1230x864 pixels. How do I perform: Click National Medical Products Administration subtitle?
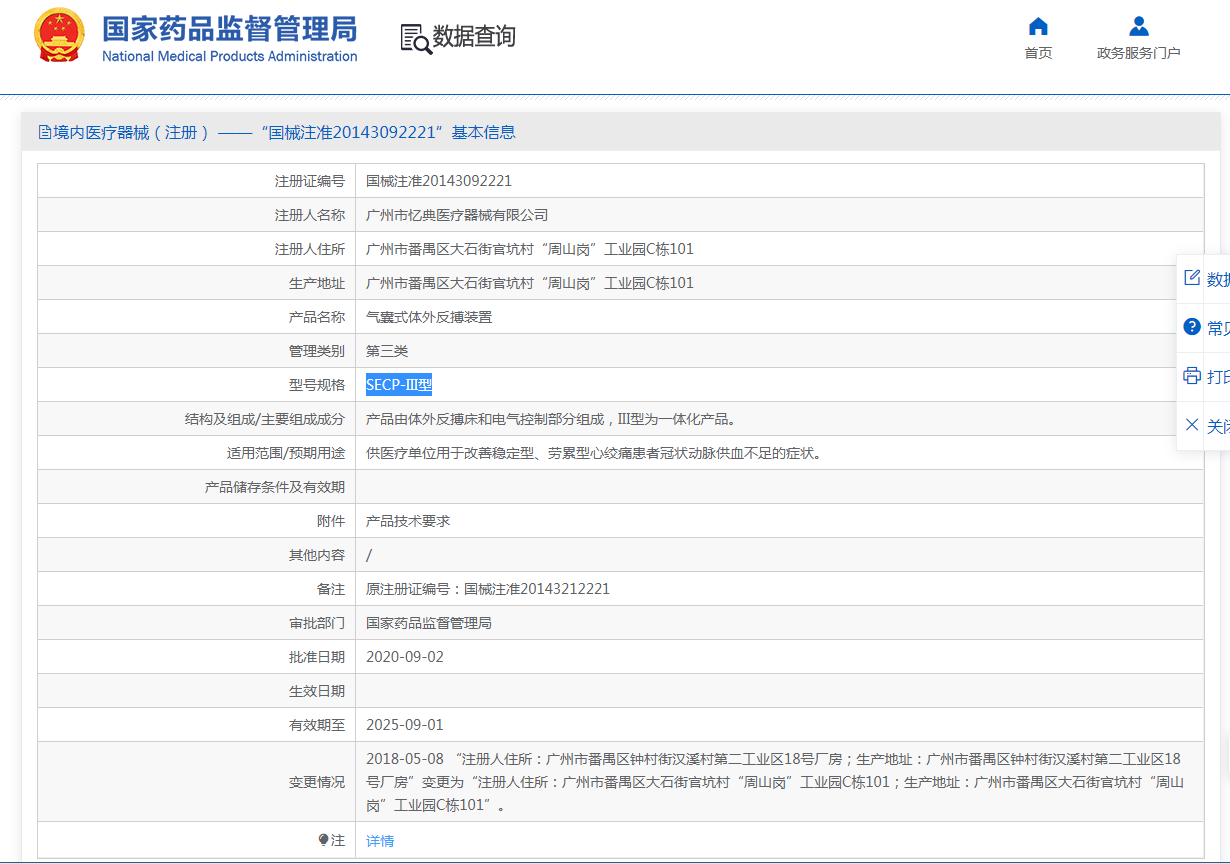click(229, 56)
